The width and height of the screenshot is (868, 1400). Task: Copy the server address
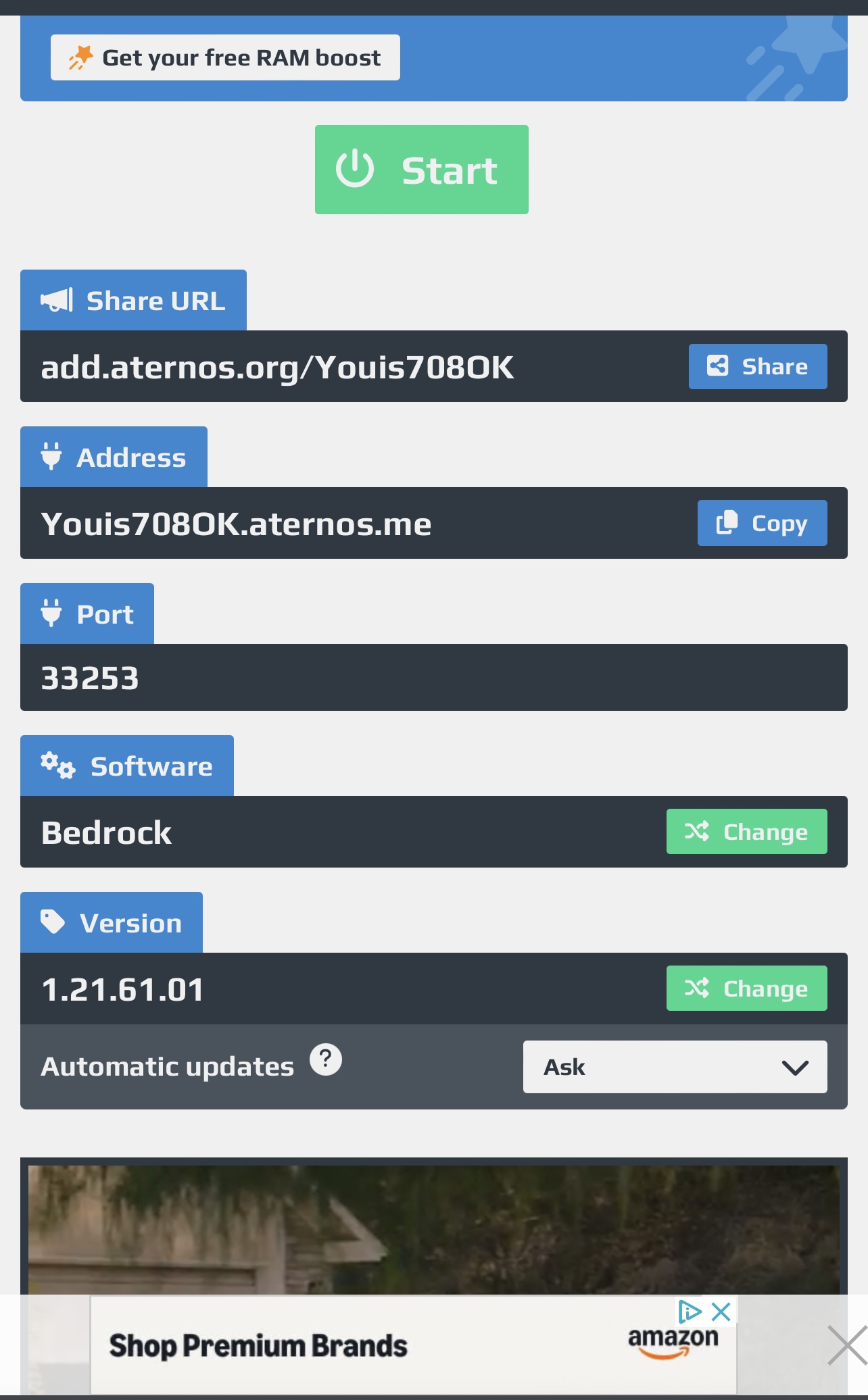click(762, 523)
